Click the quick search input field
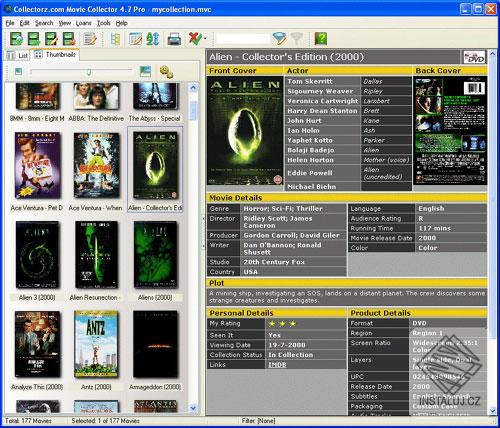 pos(242,39)
